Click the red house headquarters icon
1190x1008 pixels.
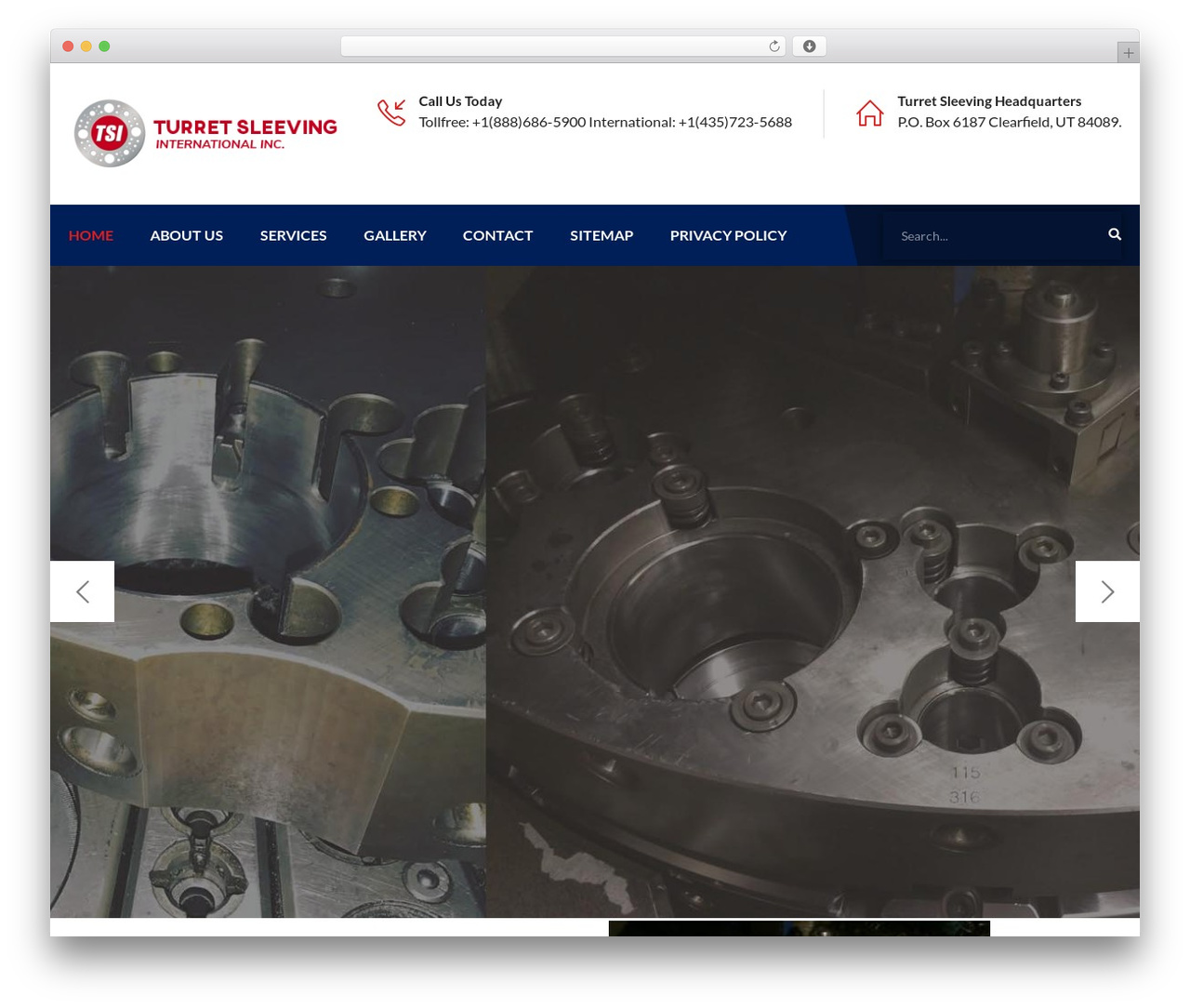click(870, 113)
